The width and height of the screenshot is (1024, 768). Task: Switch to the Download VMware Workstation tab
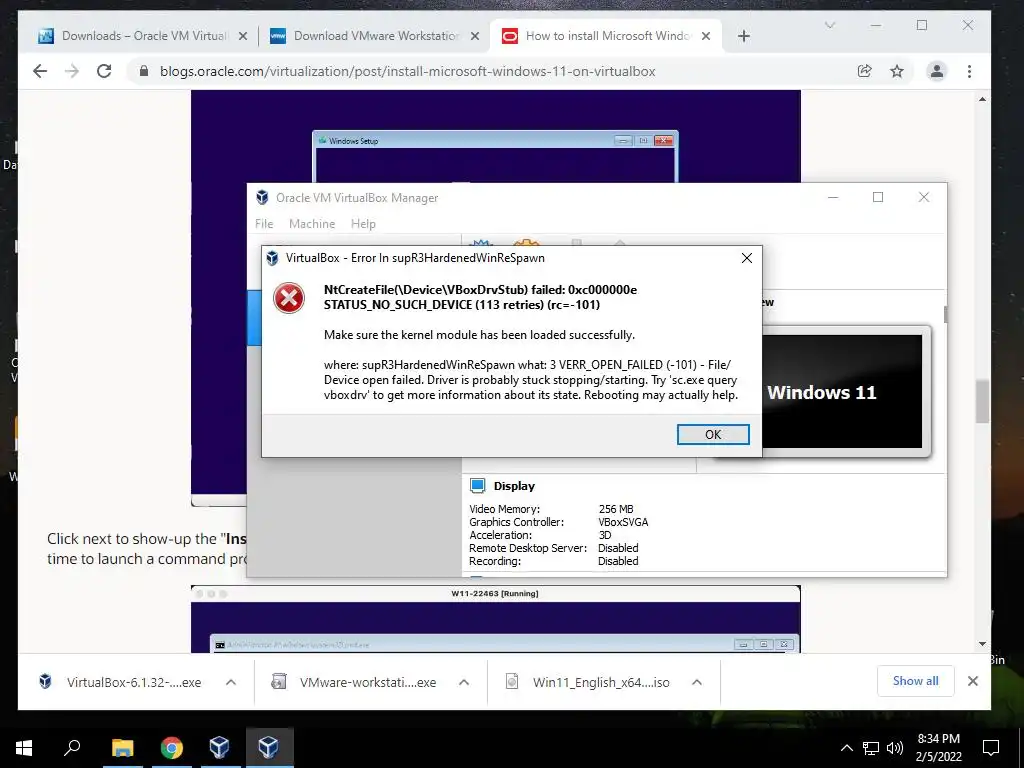376,36
